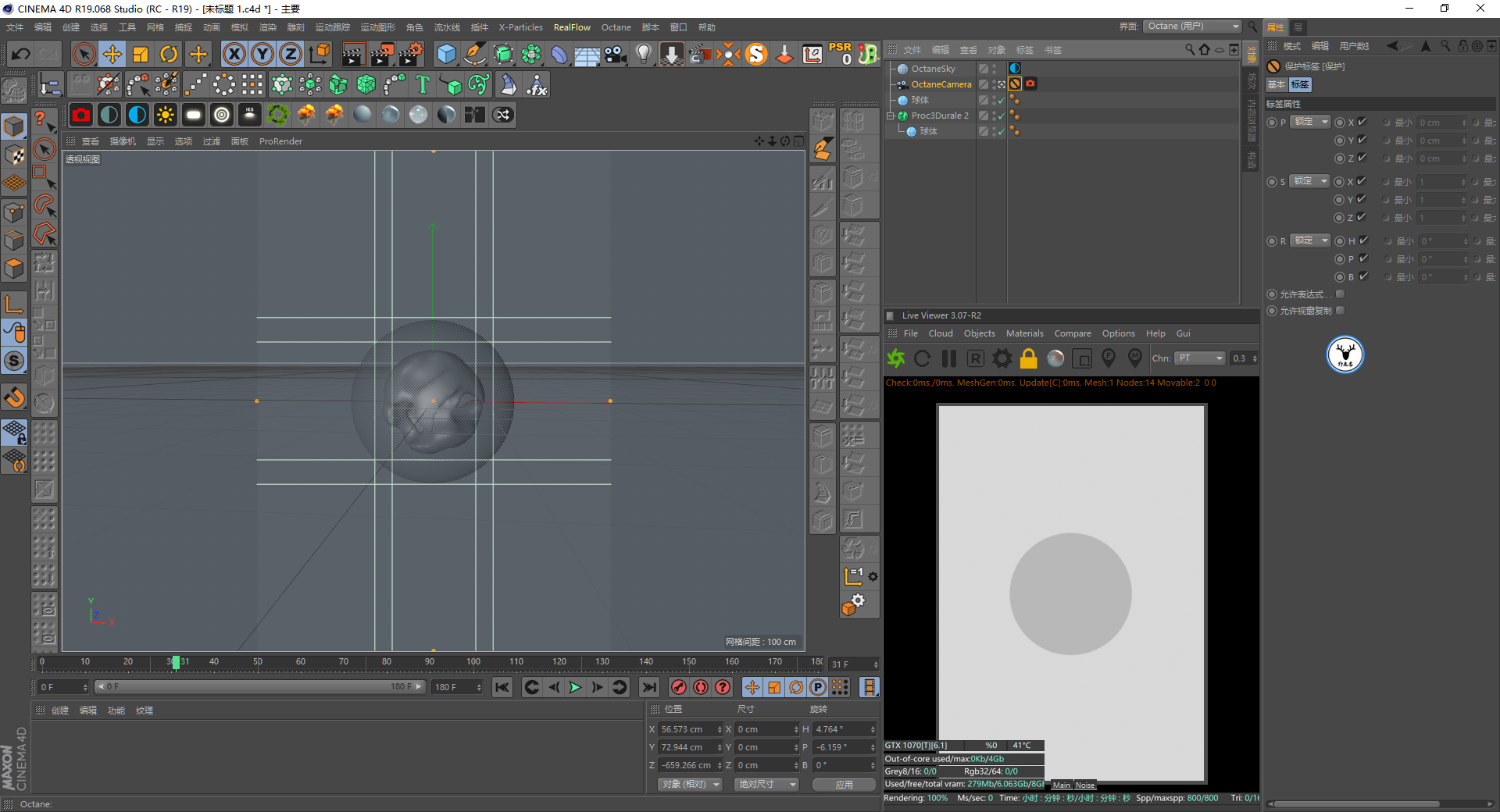Viewport: 1500px width, 812px height.
Task: Click the 应用 apply button
Action: point(845,784)
